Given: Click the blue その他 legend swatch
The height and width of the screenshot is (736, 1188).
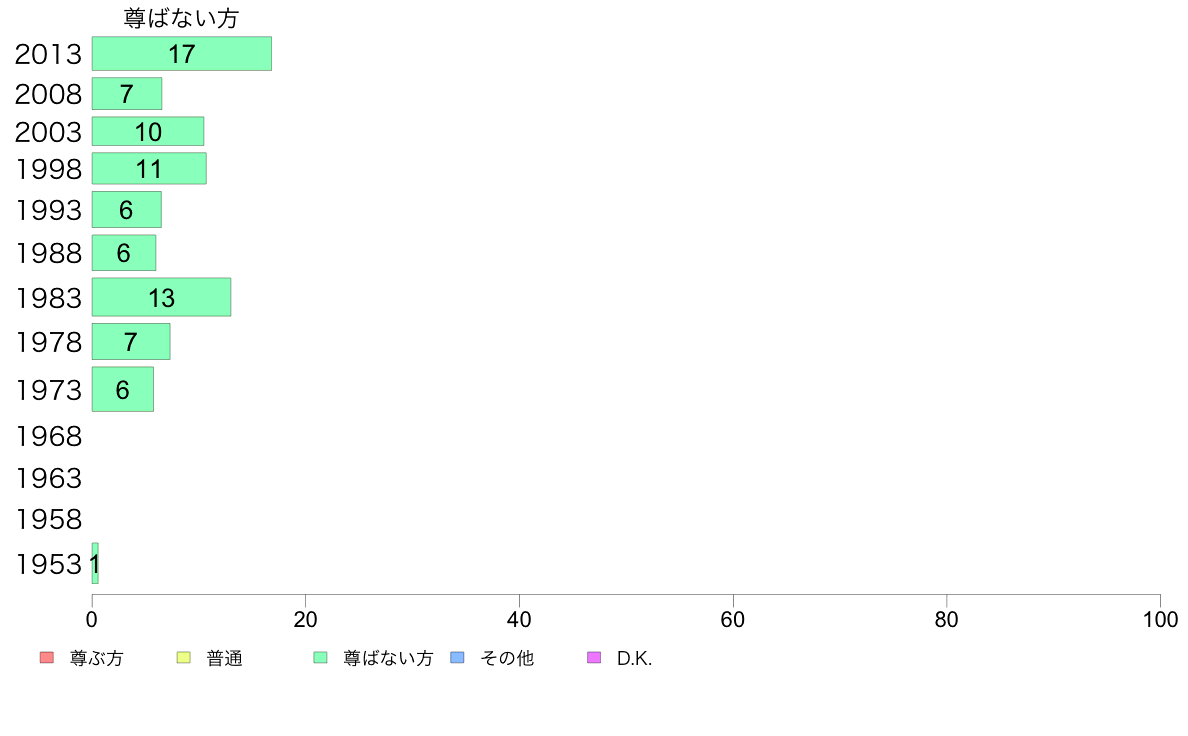Looking at the screenshot, I should click(x=457, y=657).
